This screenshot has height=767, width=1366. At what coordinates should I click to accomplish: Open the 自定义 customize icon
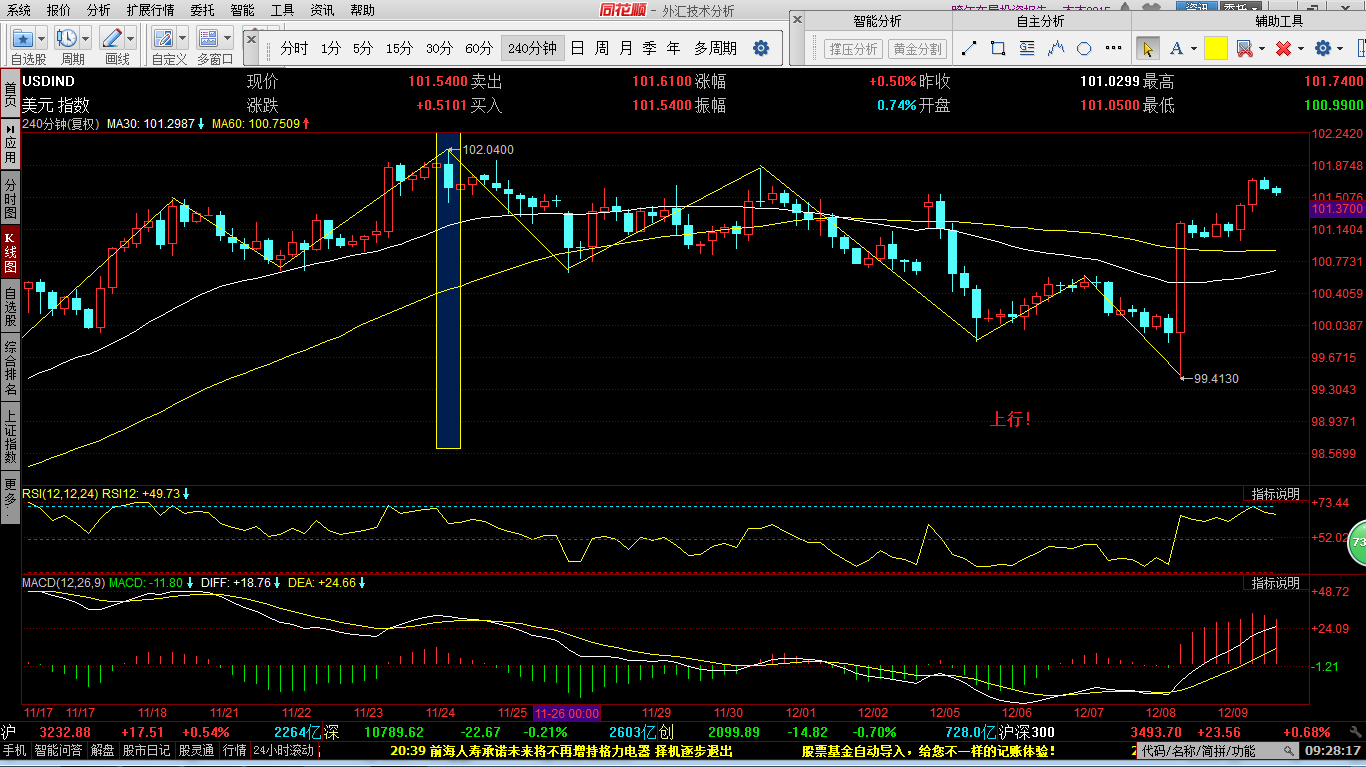(x=164, y=39)
